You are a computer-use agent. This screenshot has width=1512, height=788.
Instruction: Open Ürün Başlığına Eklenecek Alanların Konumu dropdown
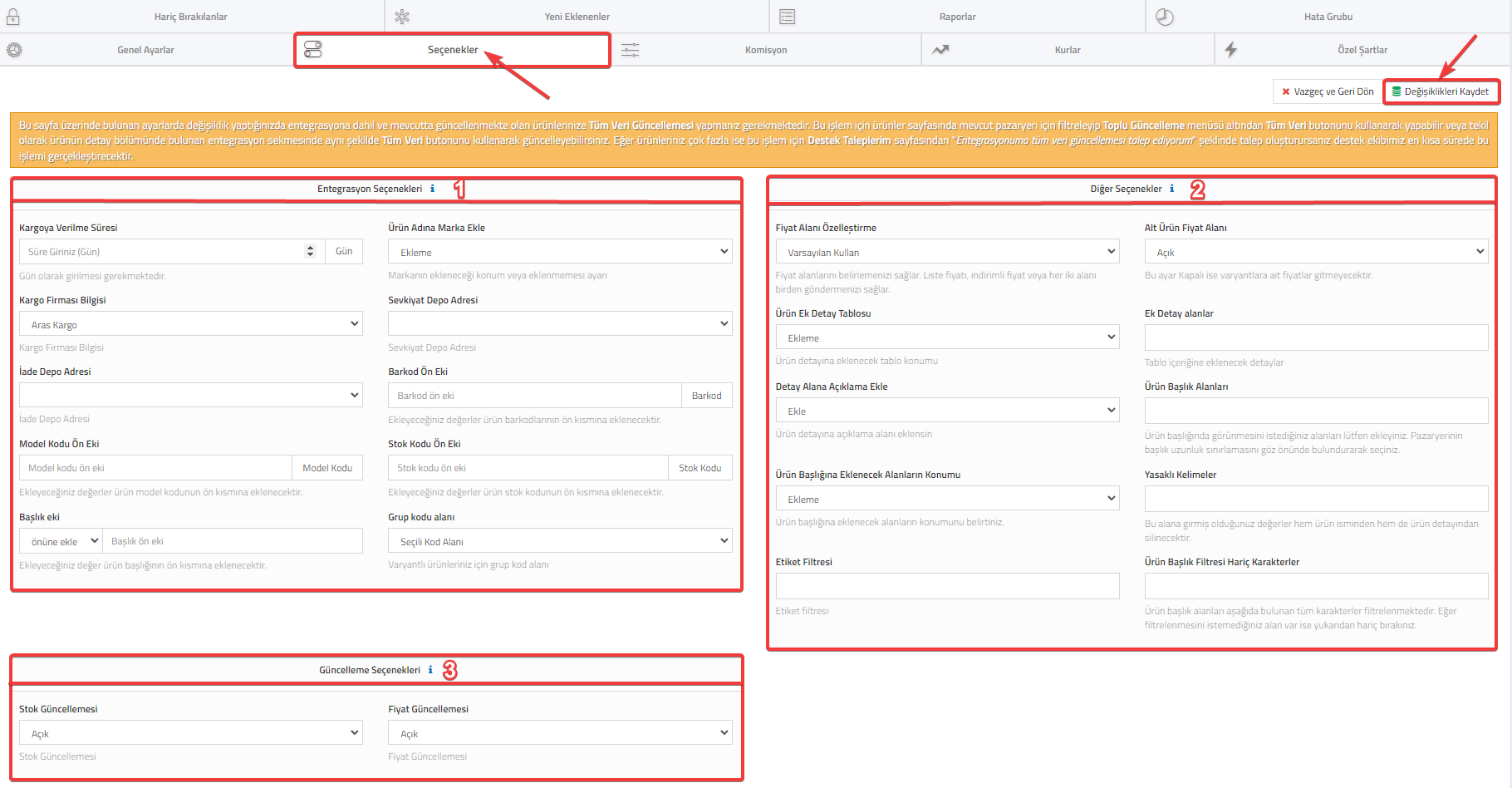click(948, 498)
